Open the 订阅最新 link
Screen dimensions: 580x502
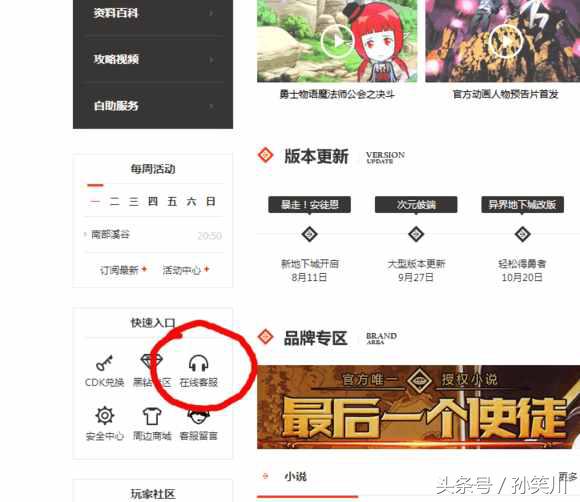(x=119, y=270)
